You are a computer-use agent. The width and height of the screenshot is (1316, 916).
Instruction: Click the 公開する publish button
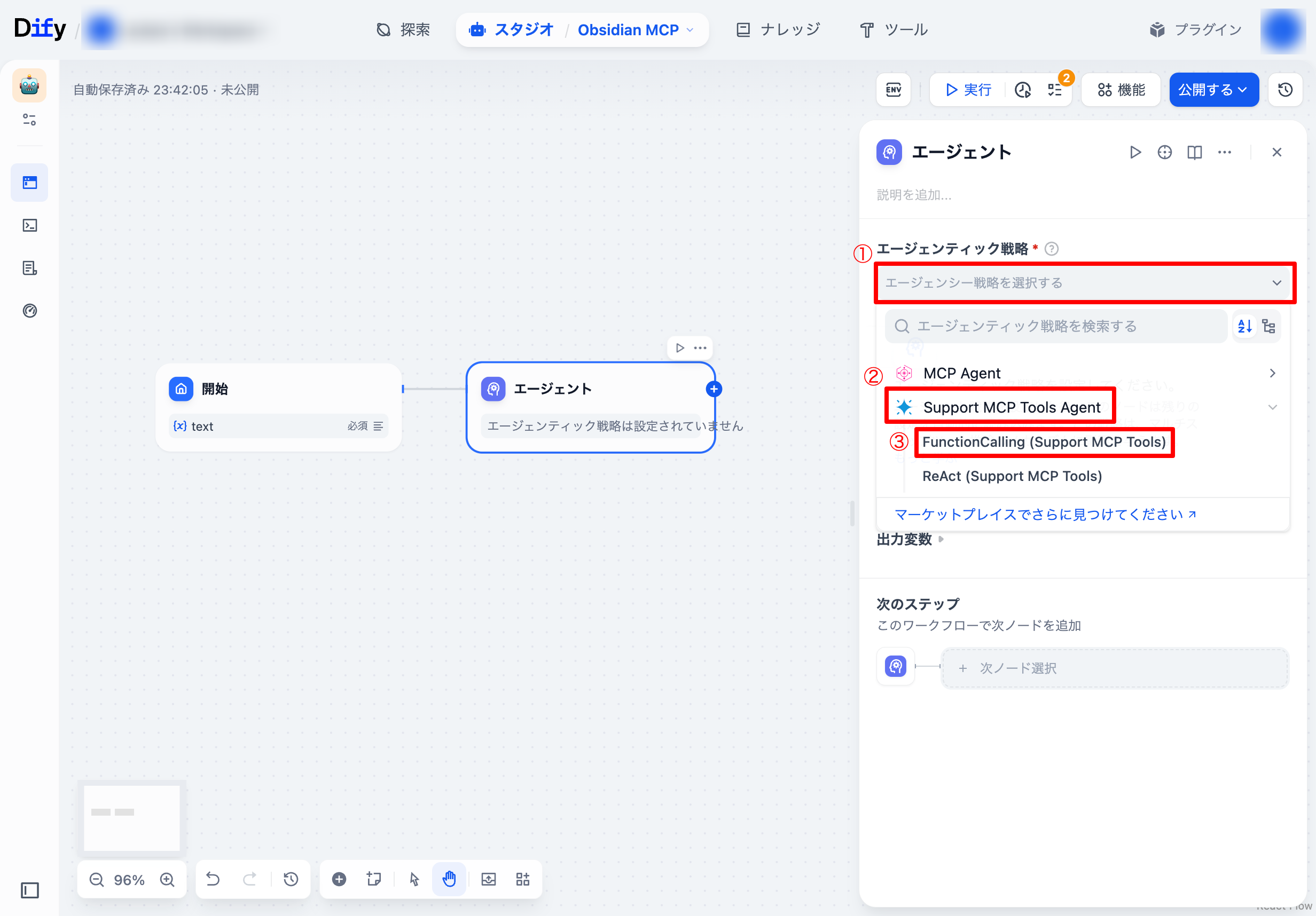1213,90
